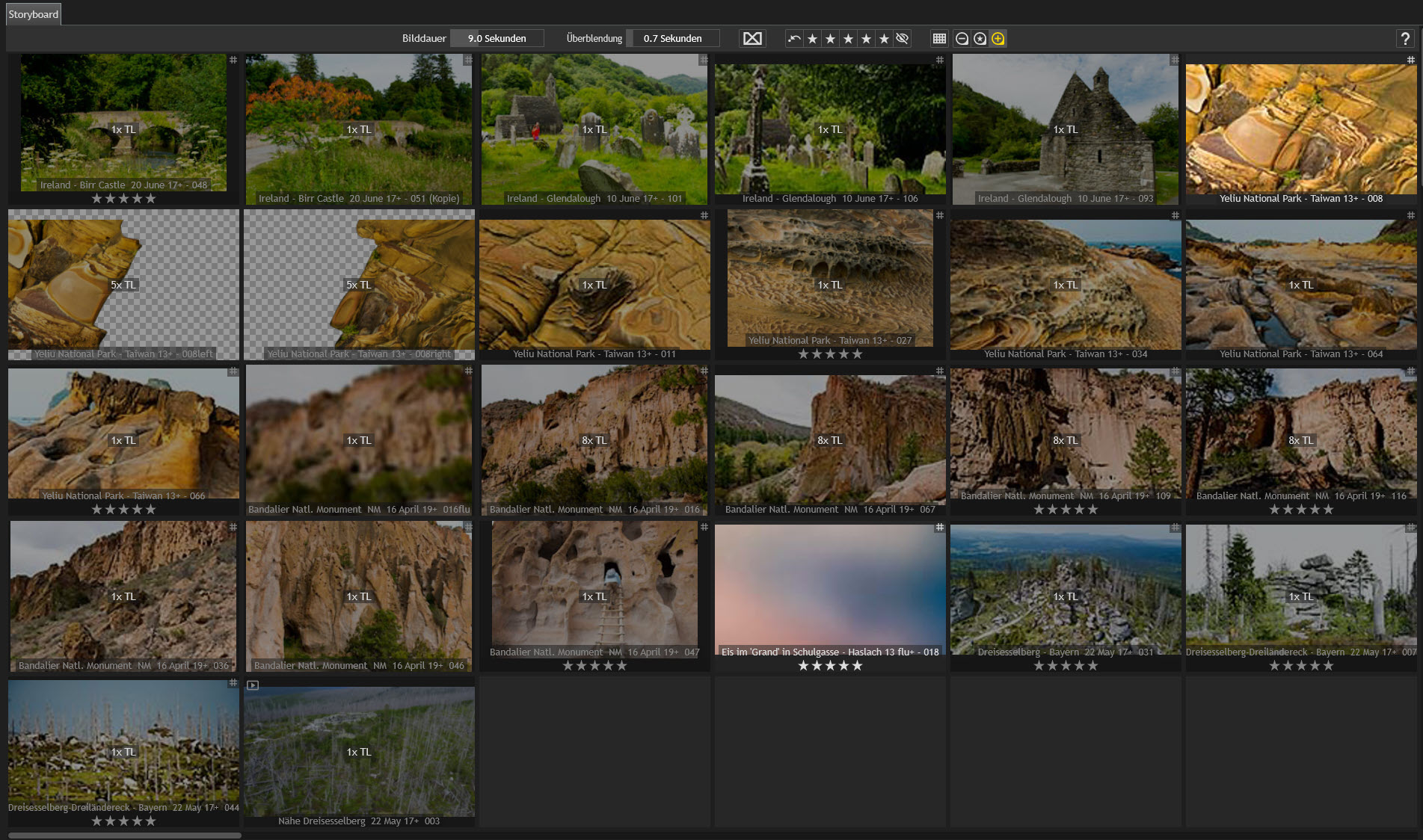Click caption 'Ireland - Glendalough 10 June 17+ - 106'
The image size is (1423, 840).
coord(830,199)
